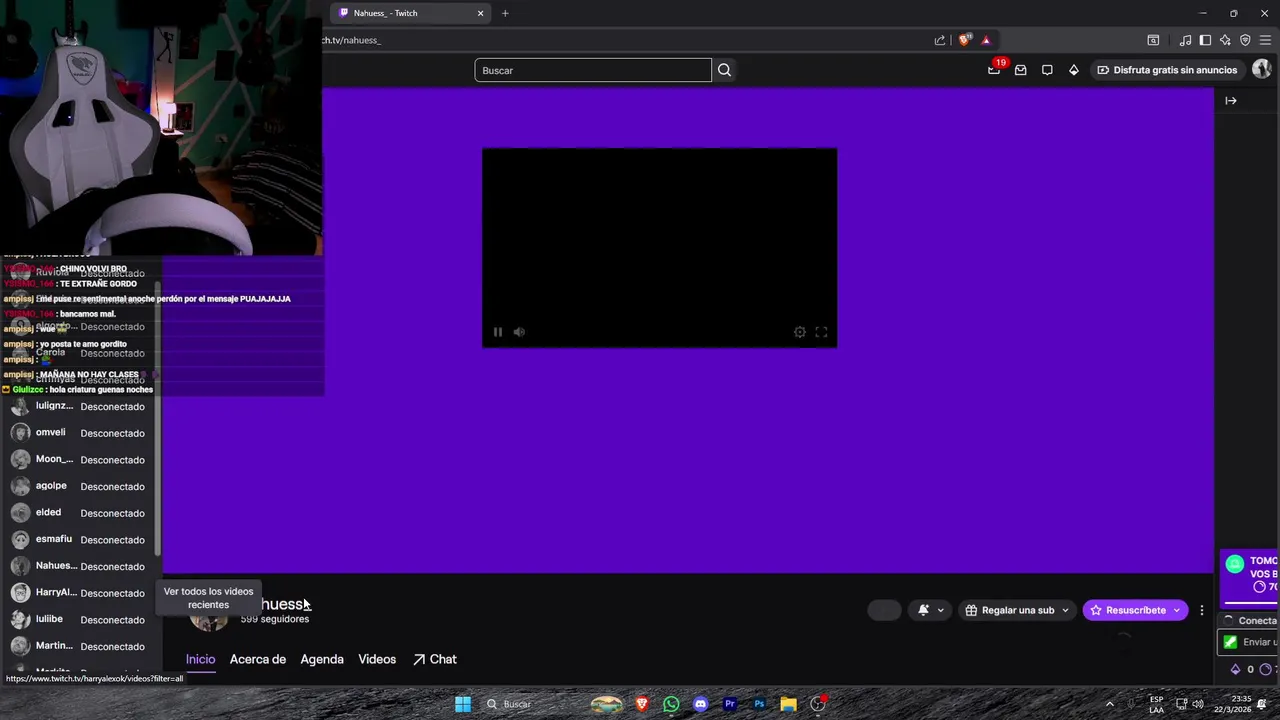1280x720 pixels.
Task: Expand the notification bell dropdown arrow
Action: 940,610
